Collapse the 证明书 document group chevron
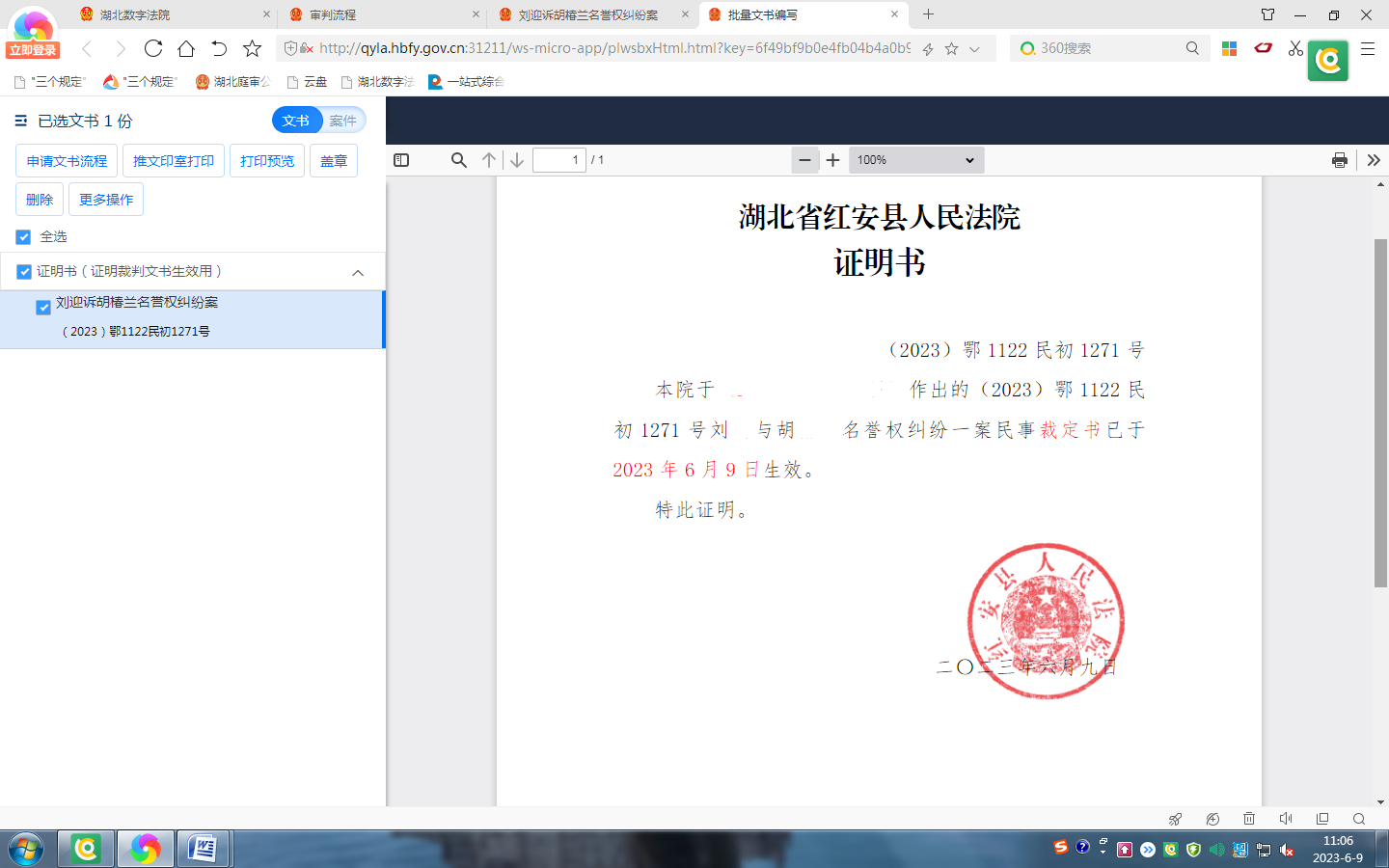1389x868 pixels. click(x=358, y=272)
